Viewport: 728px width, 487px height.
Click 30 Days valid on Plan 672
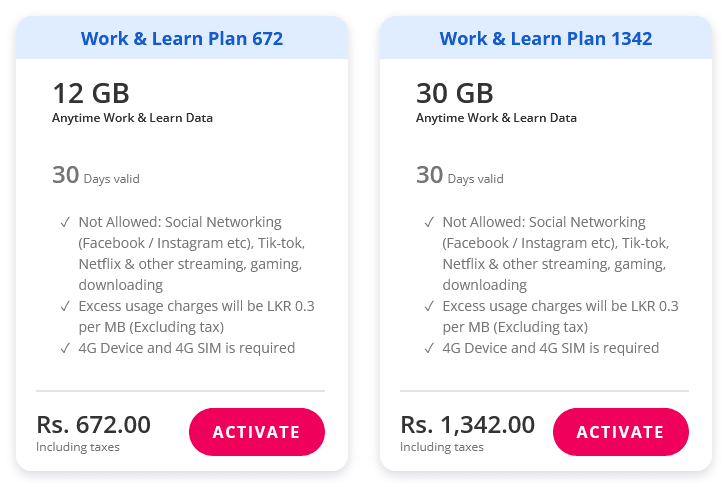[x=96, y=176]
